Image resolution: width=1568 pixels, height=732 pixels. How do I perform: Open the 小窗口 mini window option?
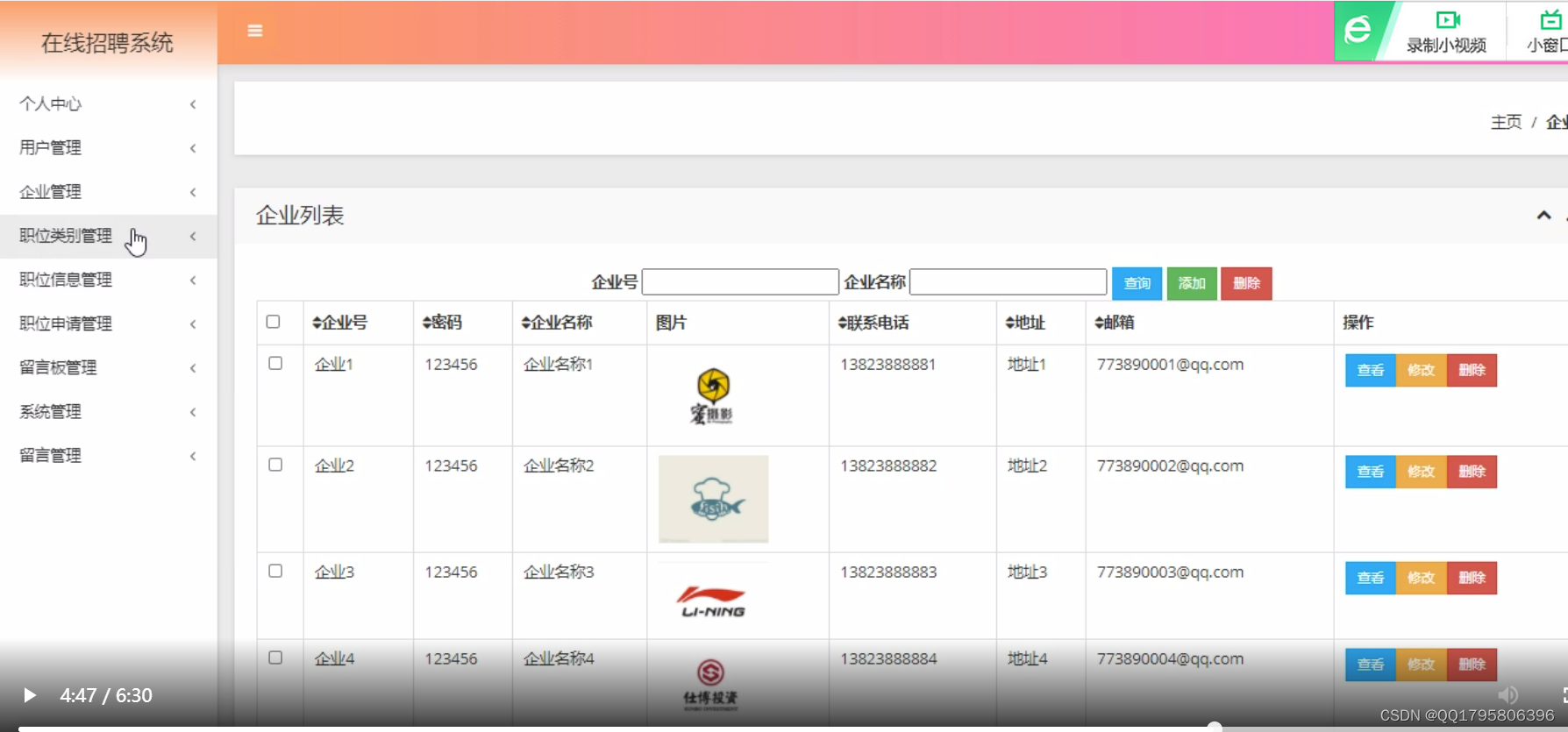tap(1547, 32)
